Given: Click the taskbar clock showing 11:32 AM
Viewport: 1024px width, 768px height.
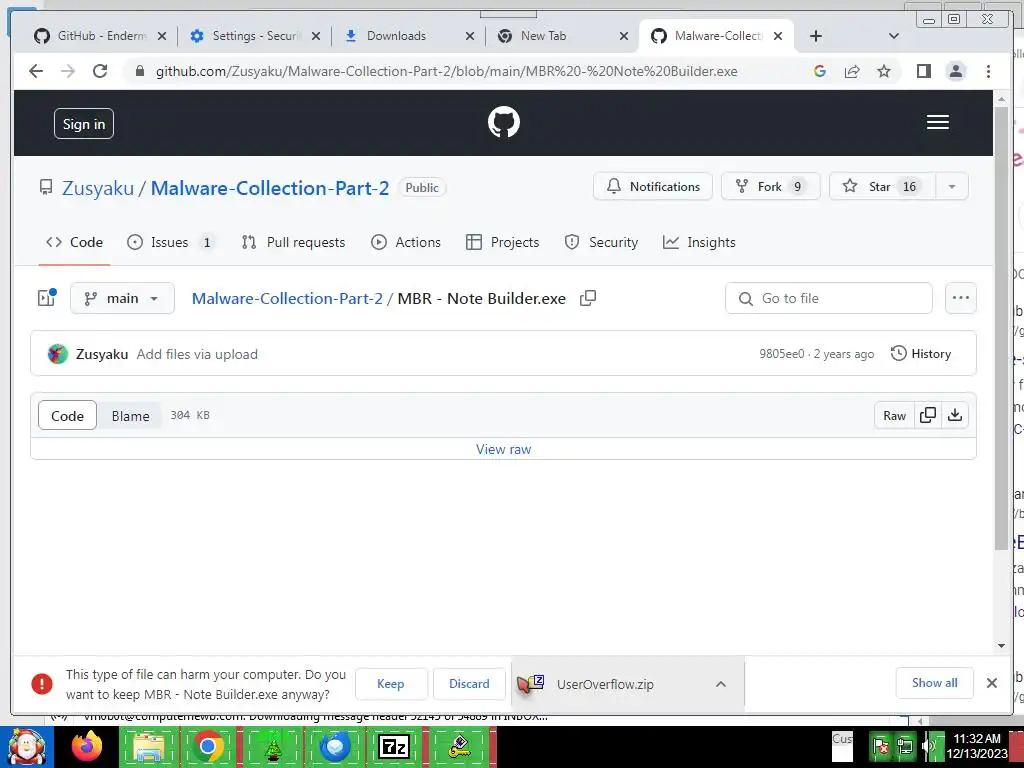Looking at the screenshot, I should pos(976,746).
